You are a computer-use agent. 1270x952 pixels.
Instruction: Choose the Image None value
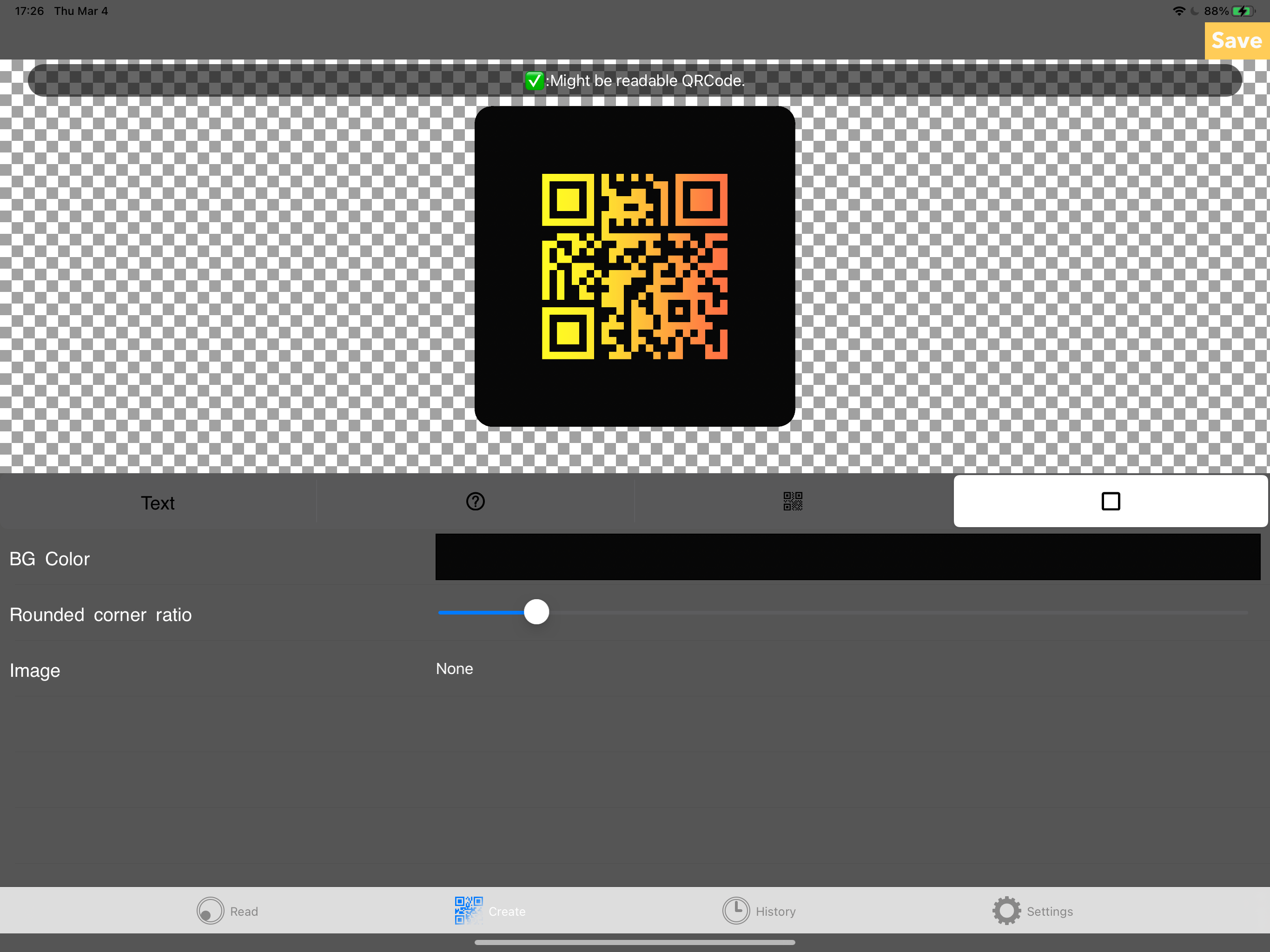click(x=455, y=669)
